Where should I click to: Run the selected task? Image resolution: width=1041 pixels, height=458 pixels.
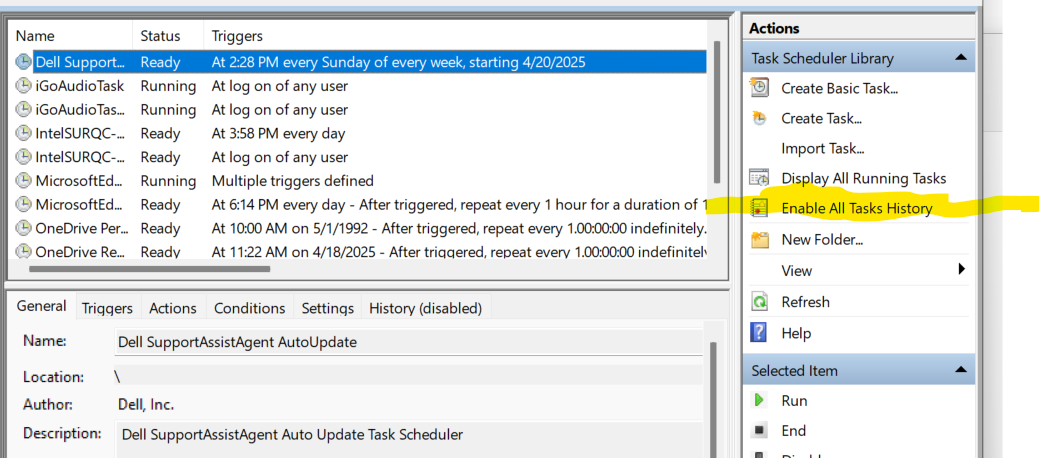click(x=794, y=401)
